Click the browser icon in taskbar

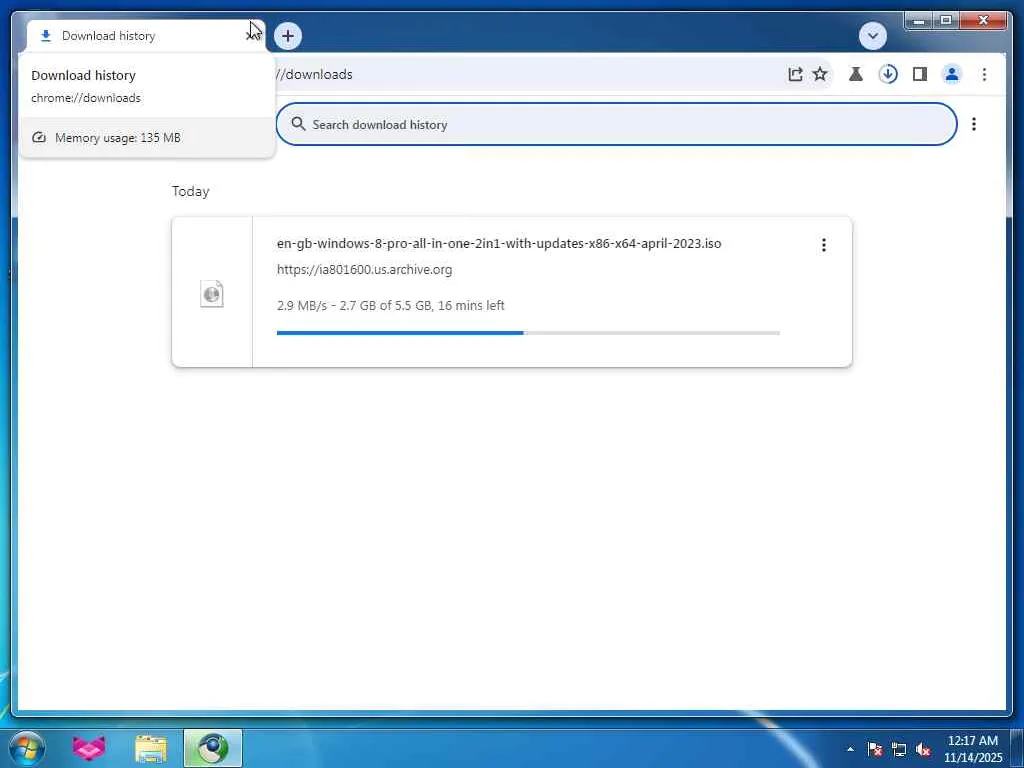coord(213,748)
